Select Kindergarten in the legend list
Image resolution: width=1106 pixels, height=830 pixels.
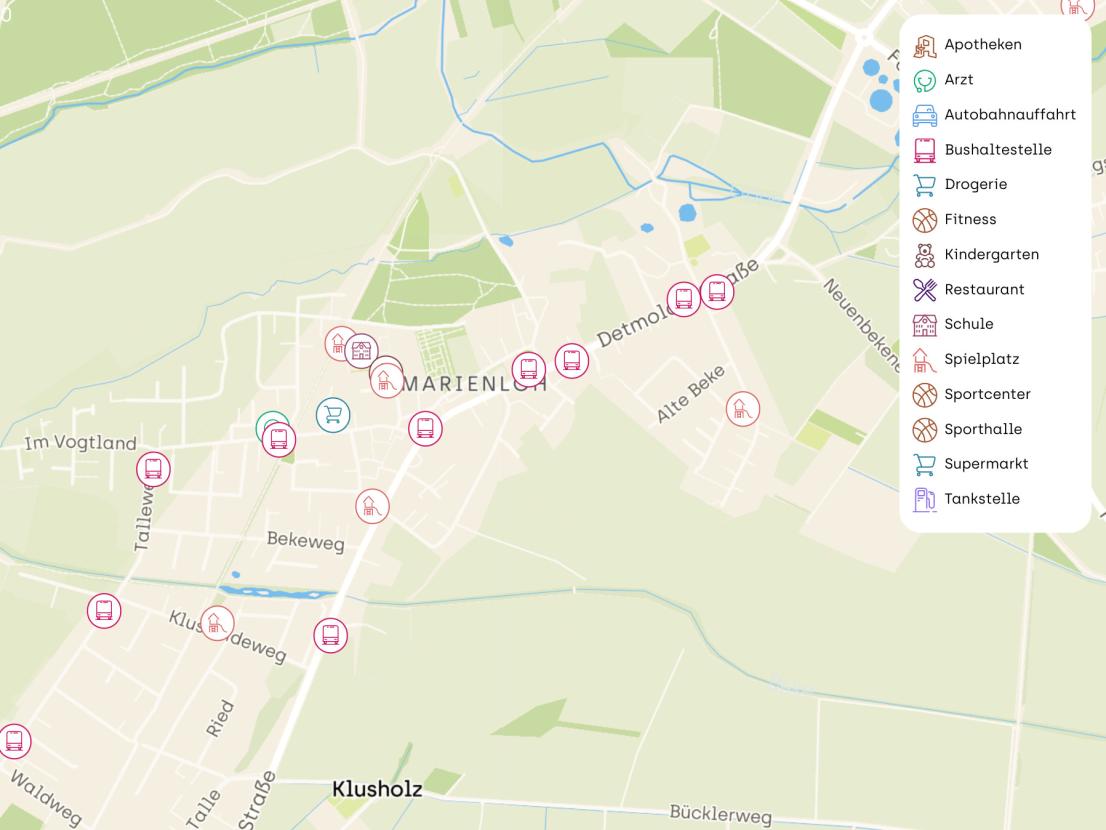point(990,255)
